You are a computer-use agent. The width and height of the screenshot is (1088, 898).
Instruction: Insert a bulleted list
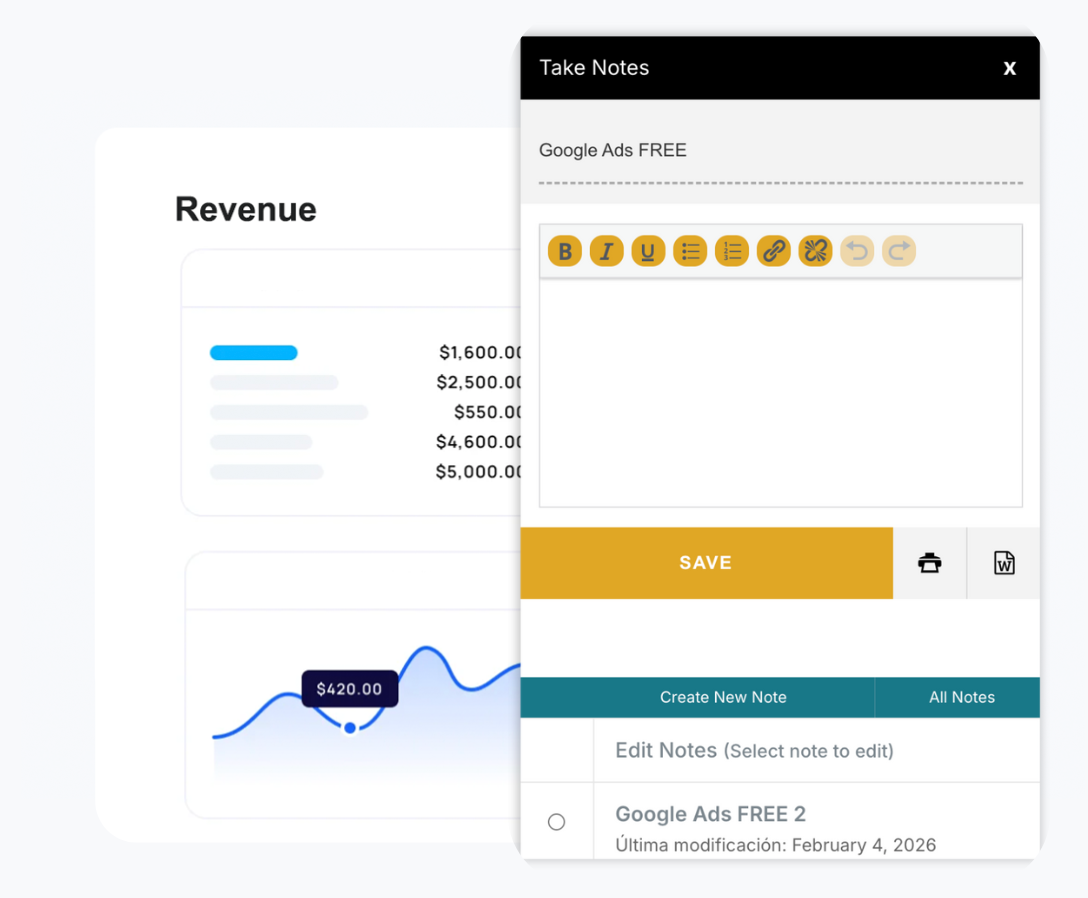point(690,251)
